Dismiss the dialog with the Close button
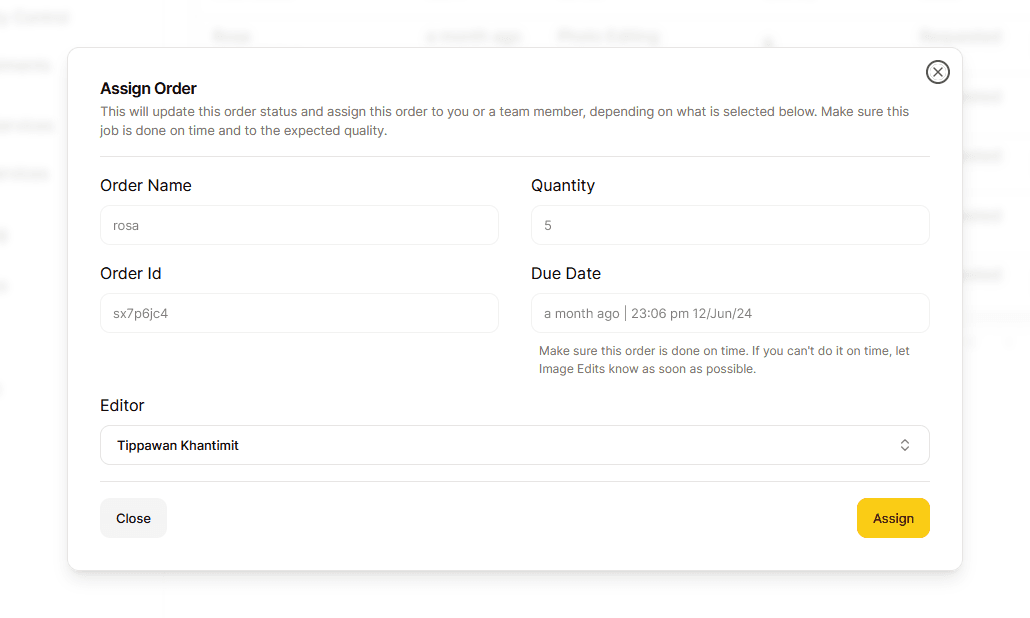 (x=133, y=518)
